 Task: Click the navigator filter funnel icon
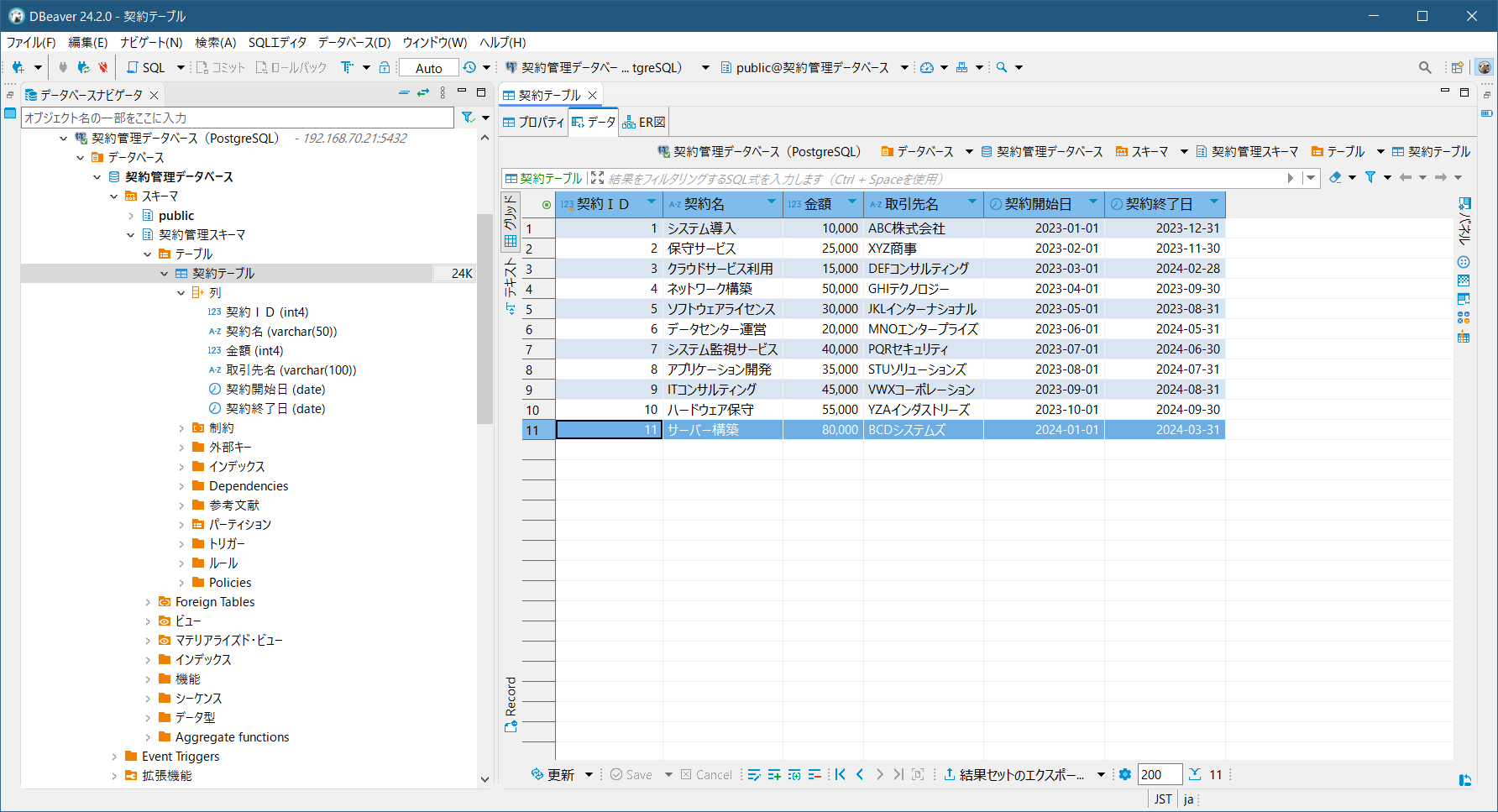coord(468,118)
